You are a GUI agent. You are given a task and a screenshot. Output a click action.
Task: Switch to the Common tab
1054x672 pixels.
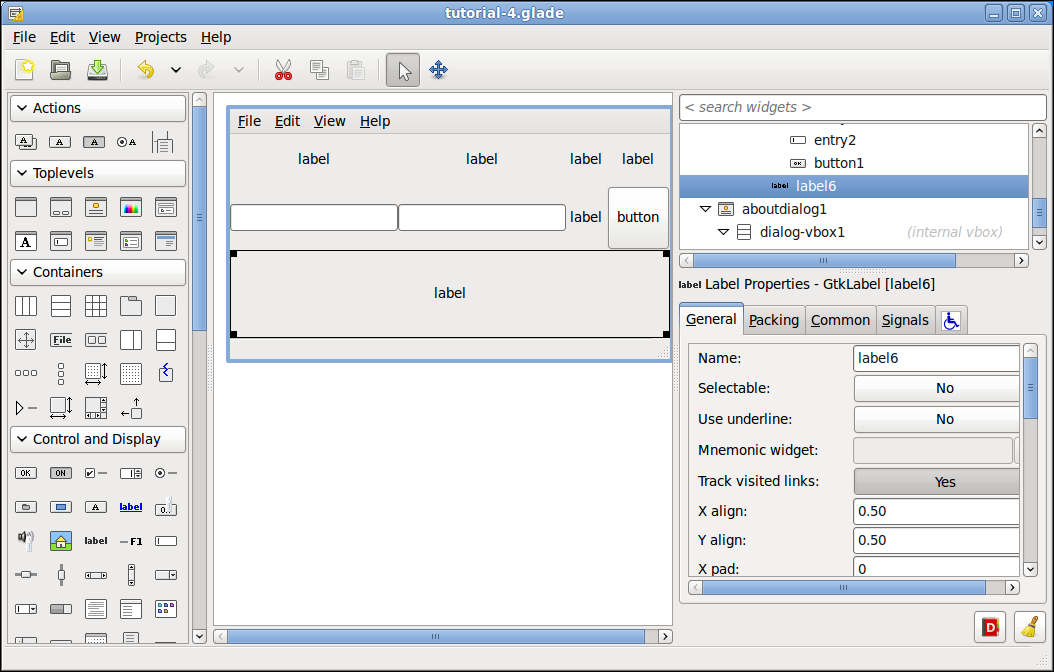click(840, 320)
